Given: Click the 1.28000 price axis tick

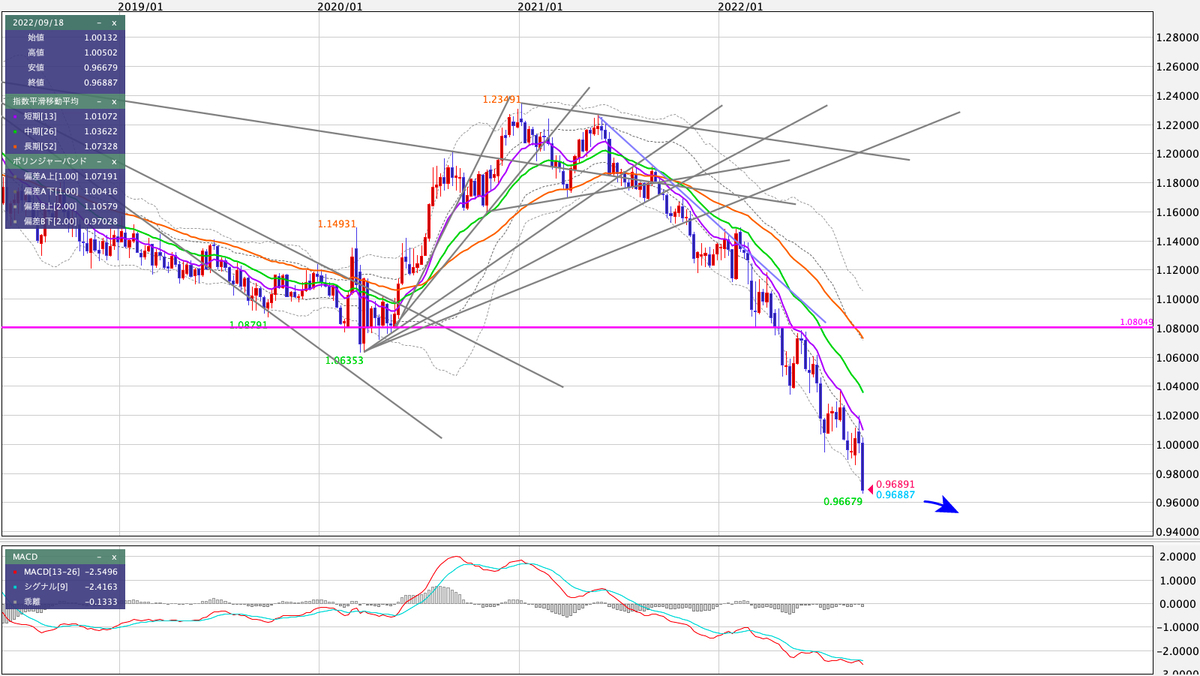Looking at the screenshot, I should click(1179, 38).
